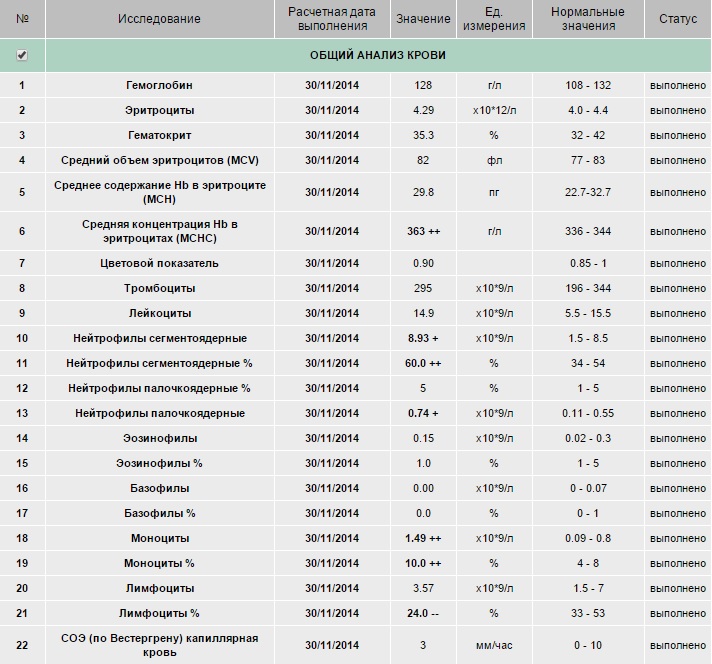
Task: Select the Цветовой показатель test name
Action: click(x=159, y=263)
